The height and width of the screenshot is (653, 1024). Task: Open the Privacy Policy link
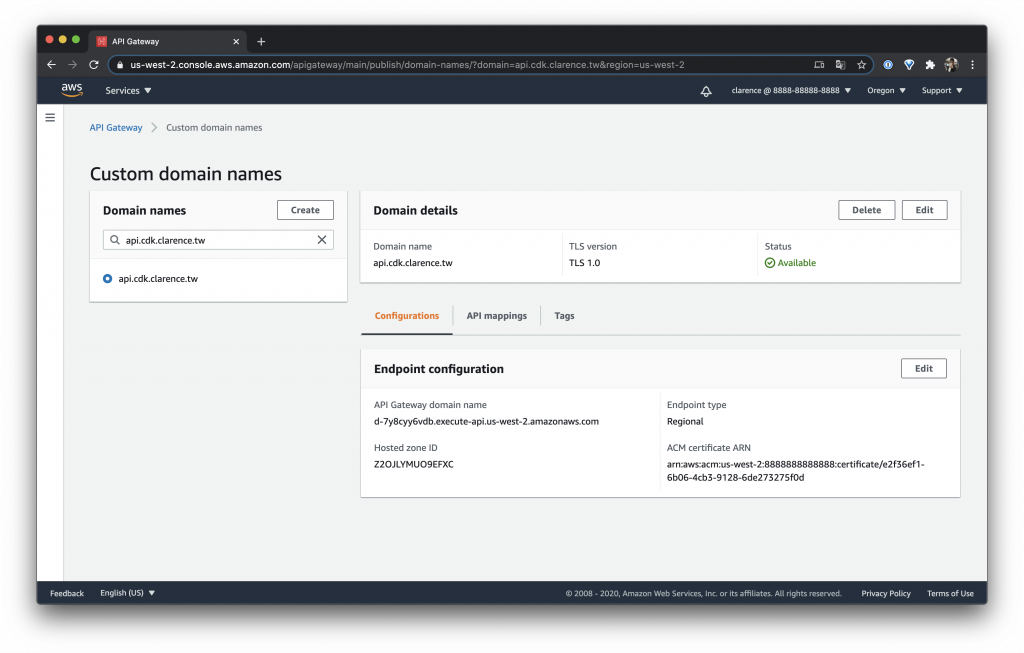(x=886, y=593)
